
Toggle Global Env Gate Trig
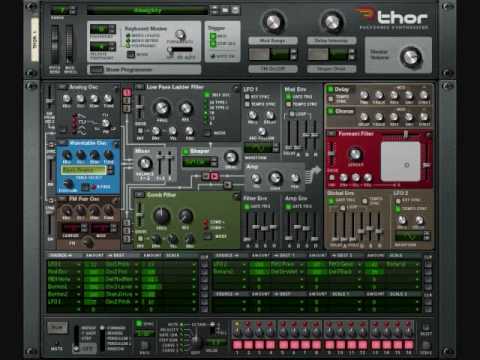[x=331, y=201]
